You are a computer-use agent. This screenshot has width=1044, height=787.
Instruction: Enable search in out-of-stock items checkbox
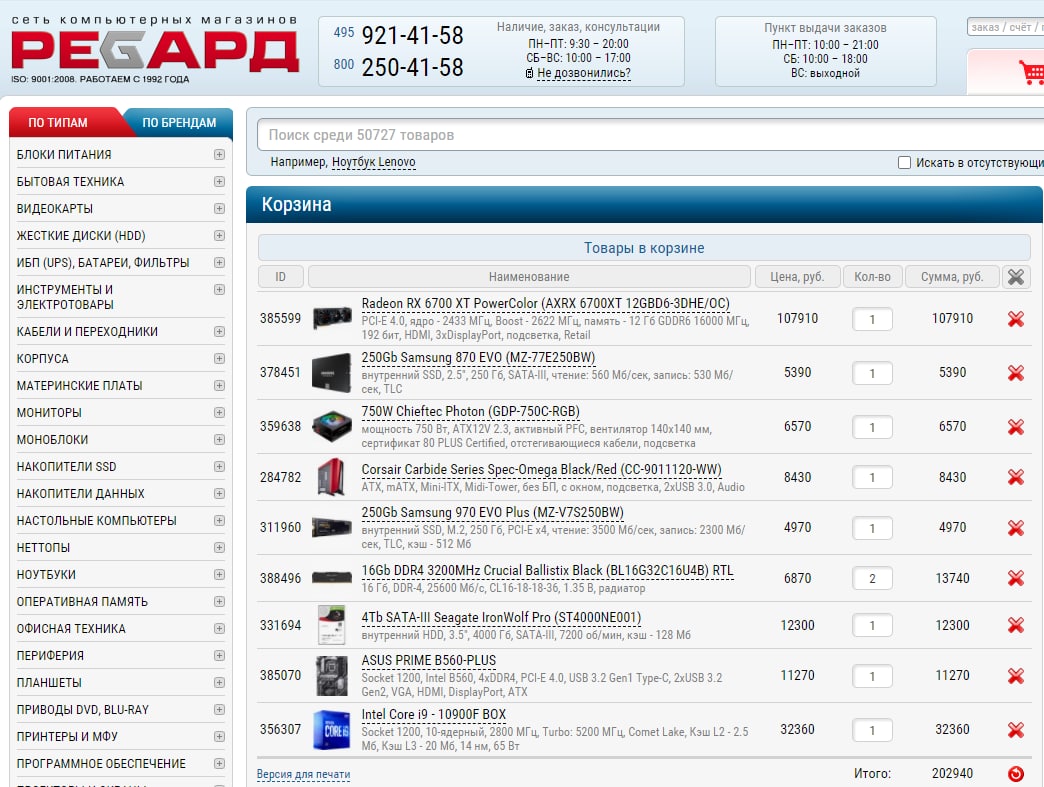click(x=904, y=162)
